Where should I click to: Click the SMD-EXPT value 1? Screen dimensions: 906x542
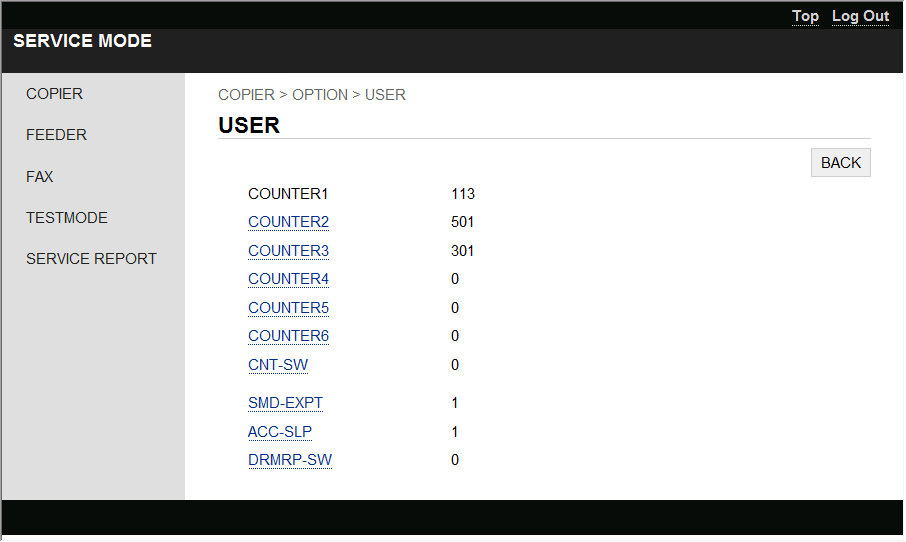455,403
